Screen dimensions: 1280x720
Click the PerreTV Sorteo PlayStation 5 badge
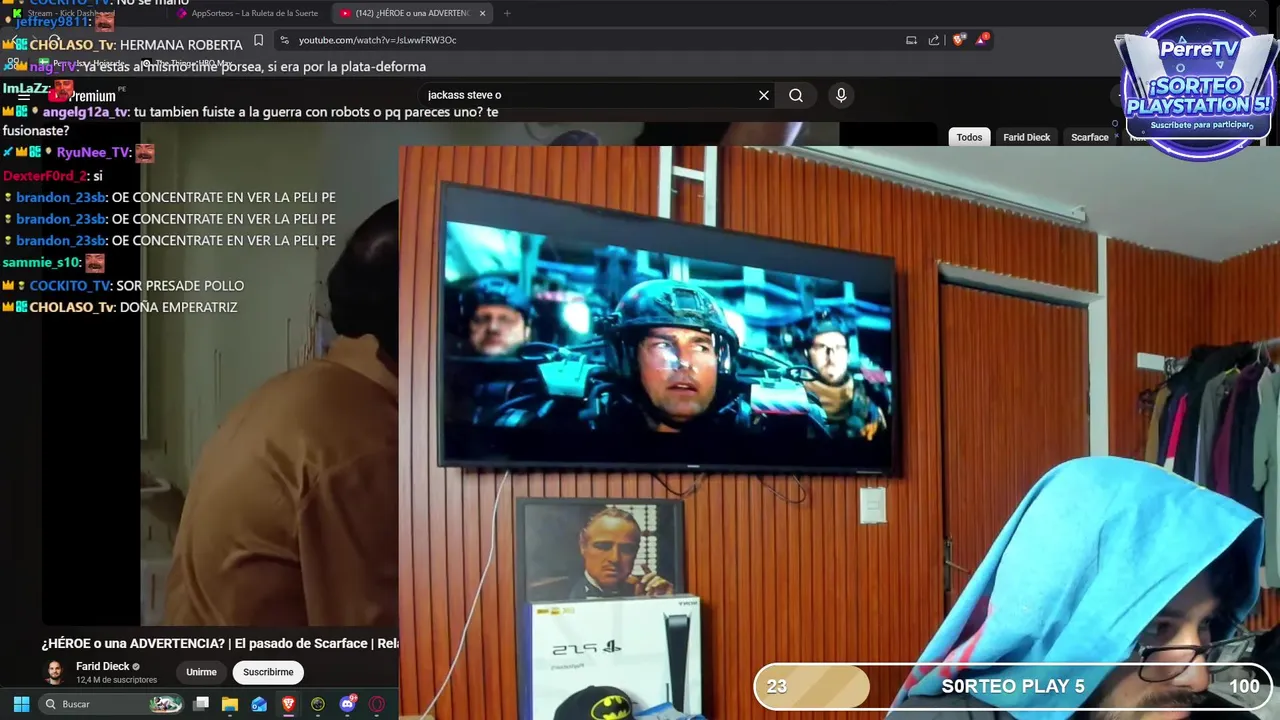pyautogui.click(x=1198, y=87)
